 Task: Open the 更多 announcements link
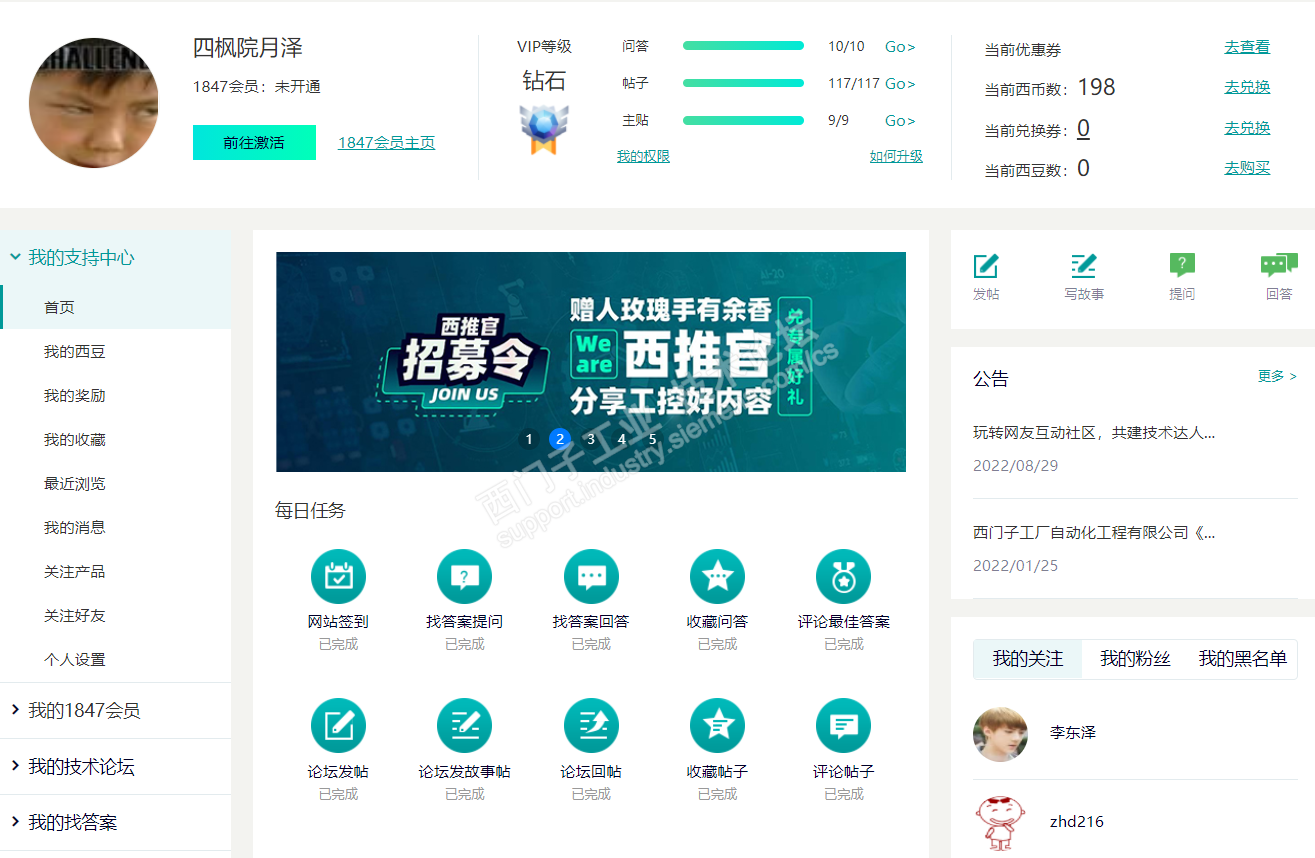coord(1277,376)
